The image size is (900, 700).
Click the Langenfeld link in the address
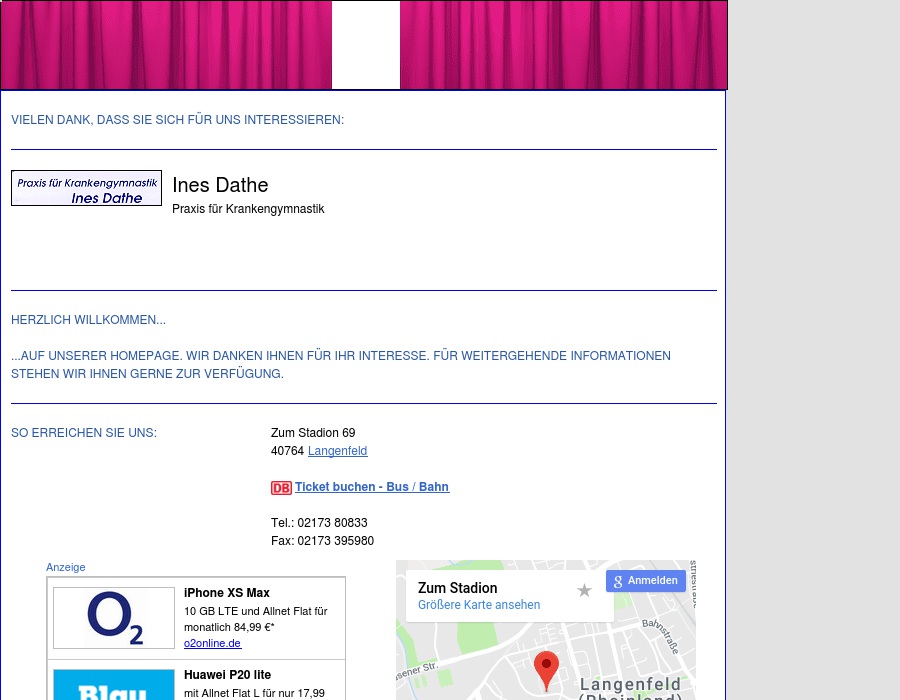pos(337,451)
